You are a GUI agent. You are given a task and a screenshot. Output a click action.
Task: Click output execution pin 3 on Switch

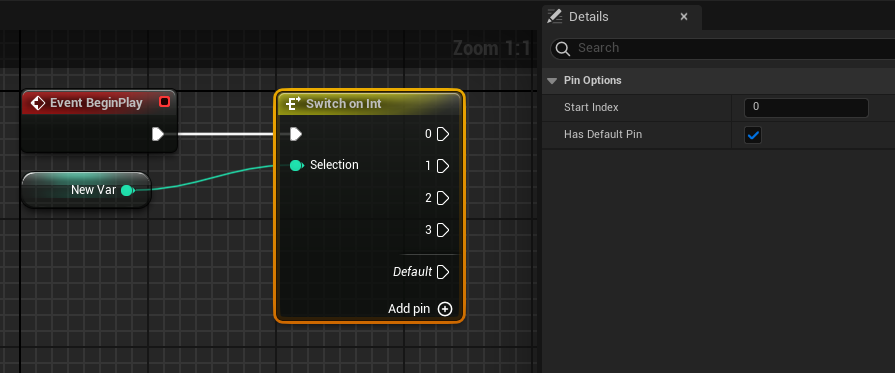(x=443, y=230)
